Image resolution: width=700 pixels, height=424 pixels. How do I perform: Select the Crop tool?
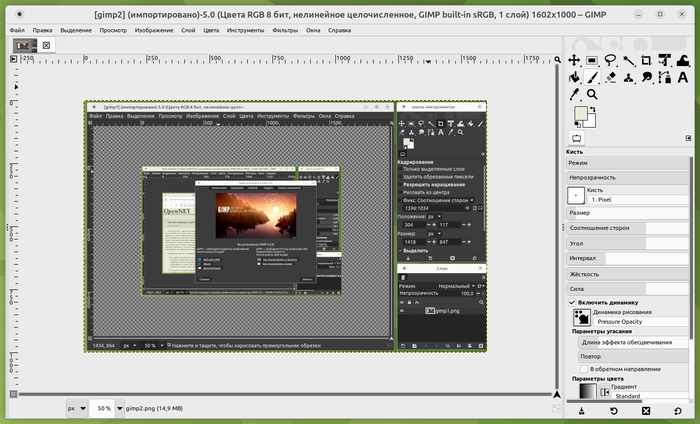coord(646,60)
